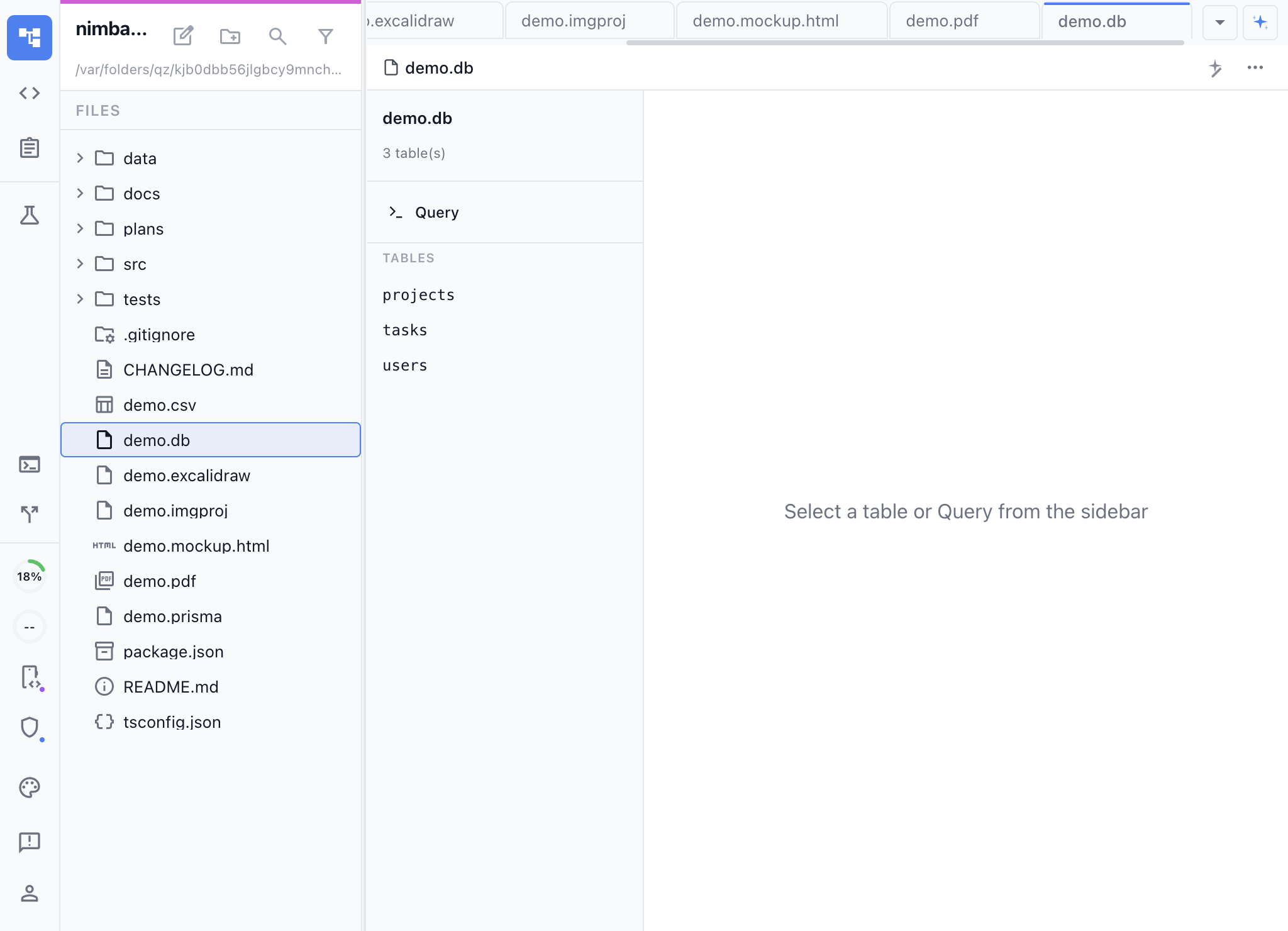Screen dimensions: 1288x931
Task: Open the Query console for demo.db
Action: tap(436, 213)
